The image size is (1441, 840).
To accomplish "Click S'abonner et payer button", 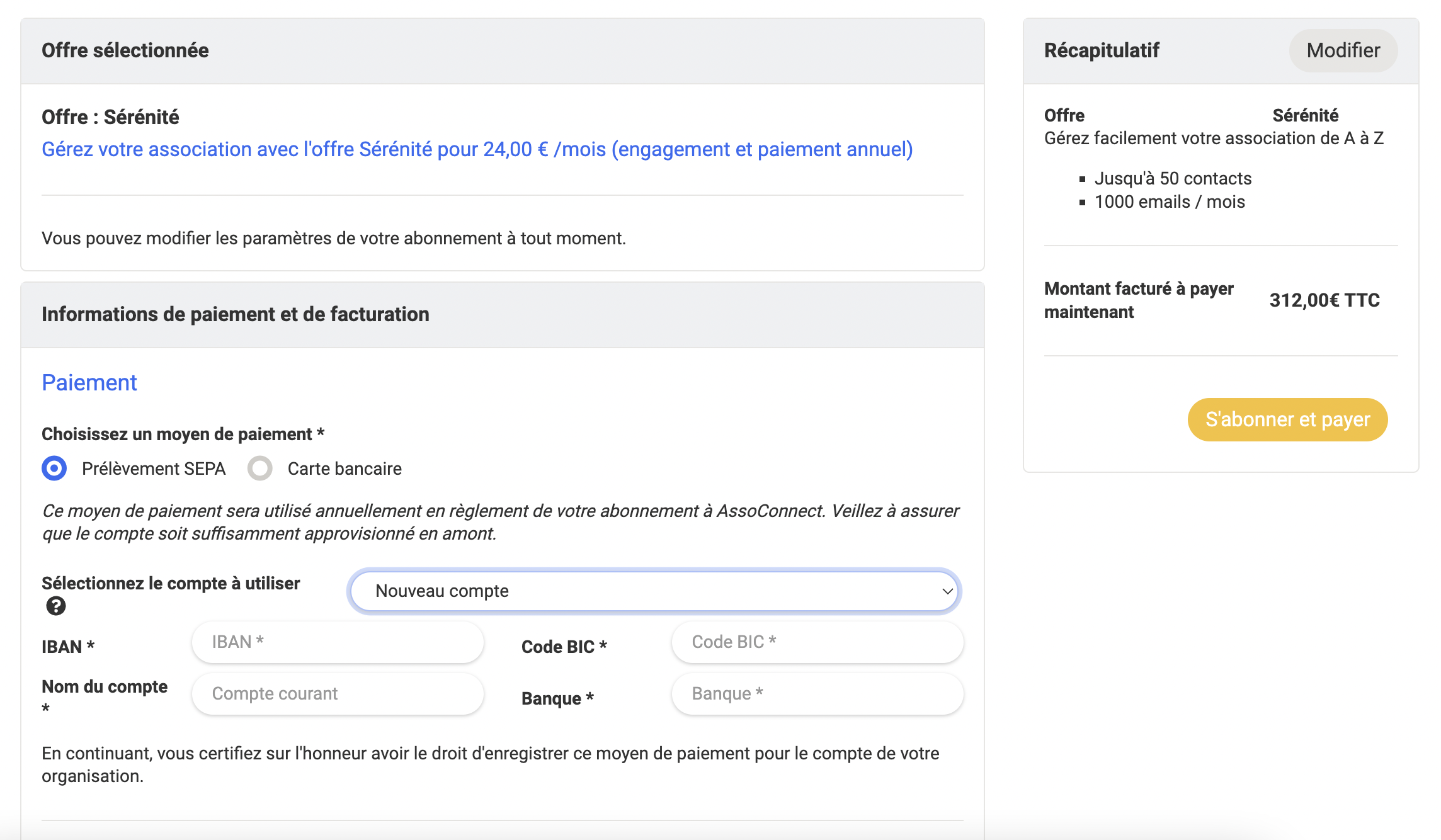I will coord(1287,419).
